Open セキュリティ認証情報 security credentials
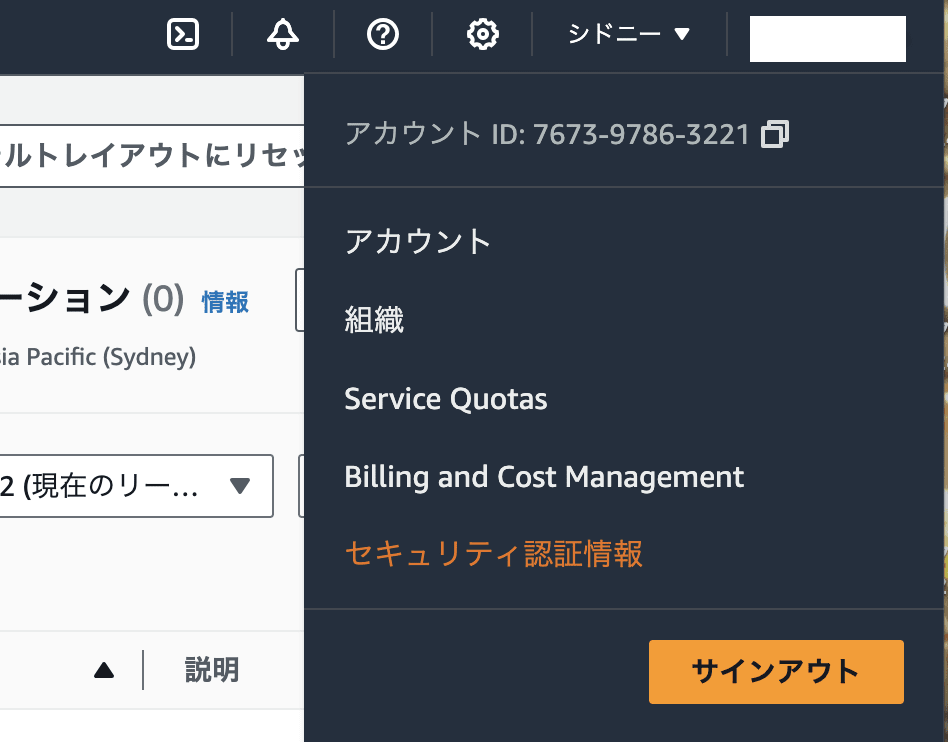Screen dimensions: 948x742 [x=495, y=554]
